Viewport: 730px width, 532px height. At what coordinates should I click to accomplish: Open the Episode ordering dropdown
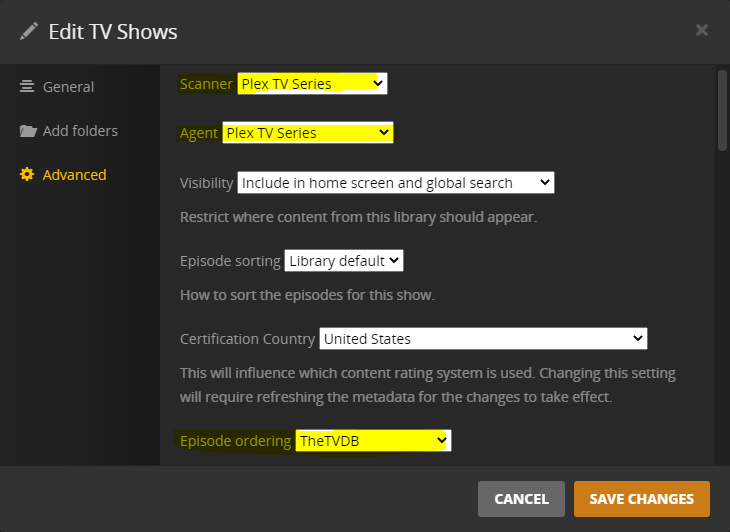(373, 441)
